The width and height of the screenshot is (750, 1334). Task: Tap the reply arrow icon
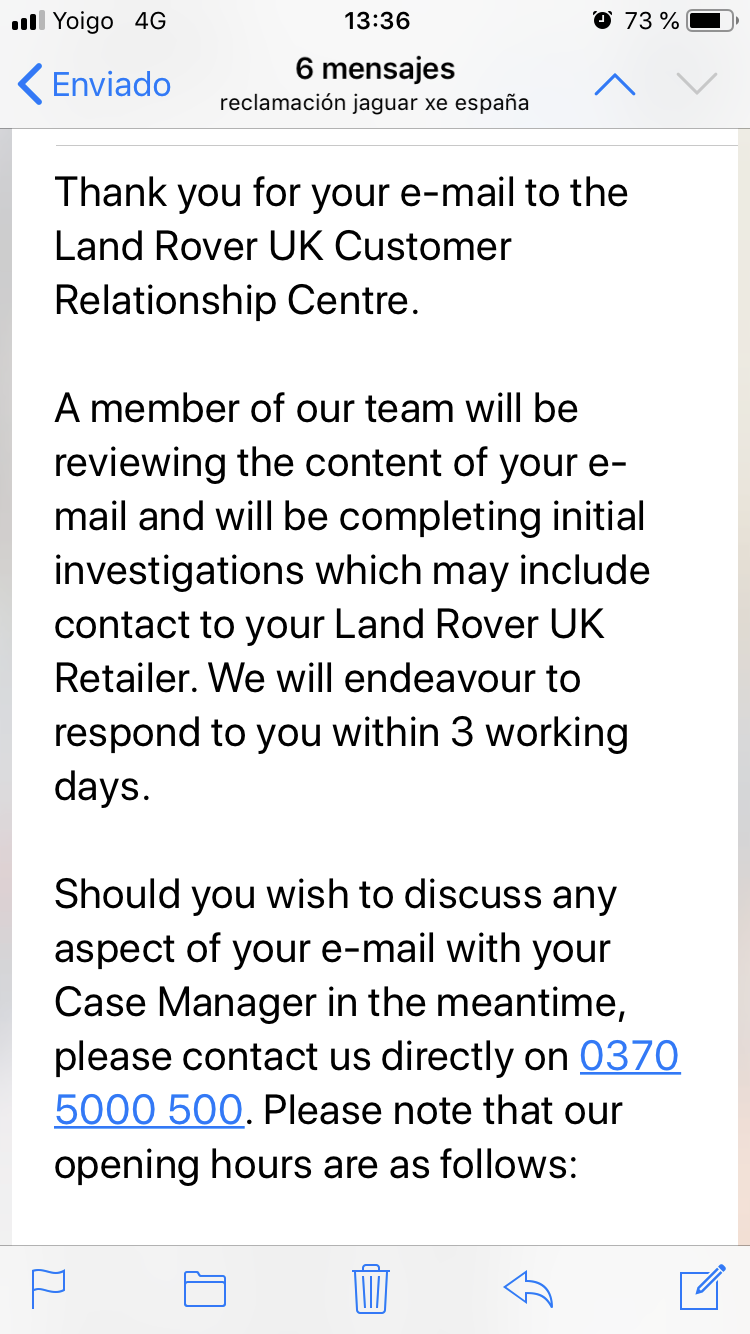tap(529, 1287)
